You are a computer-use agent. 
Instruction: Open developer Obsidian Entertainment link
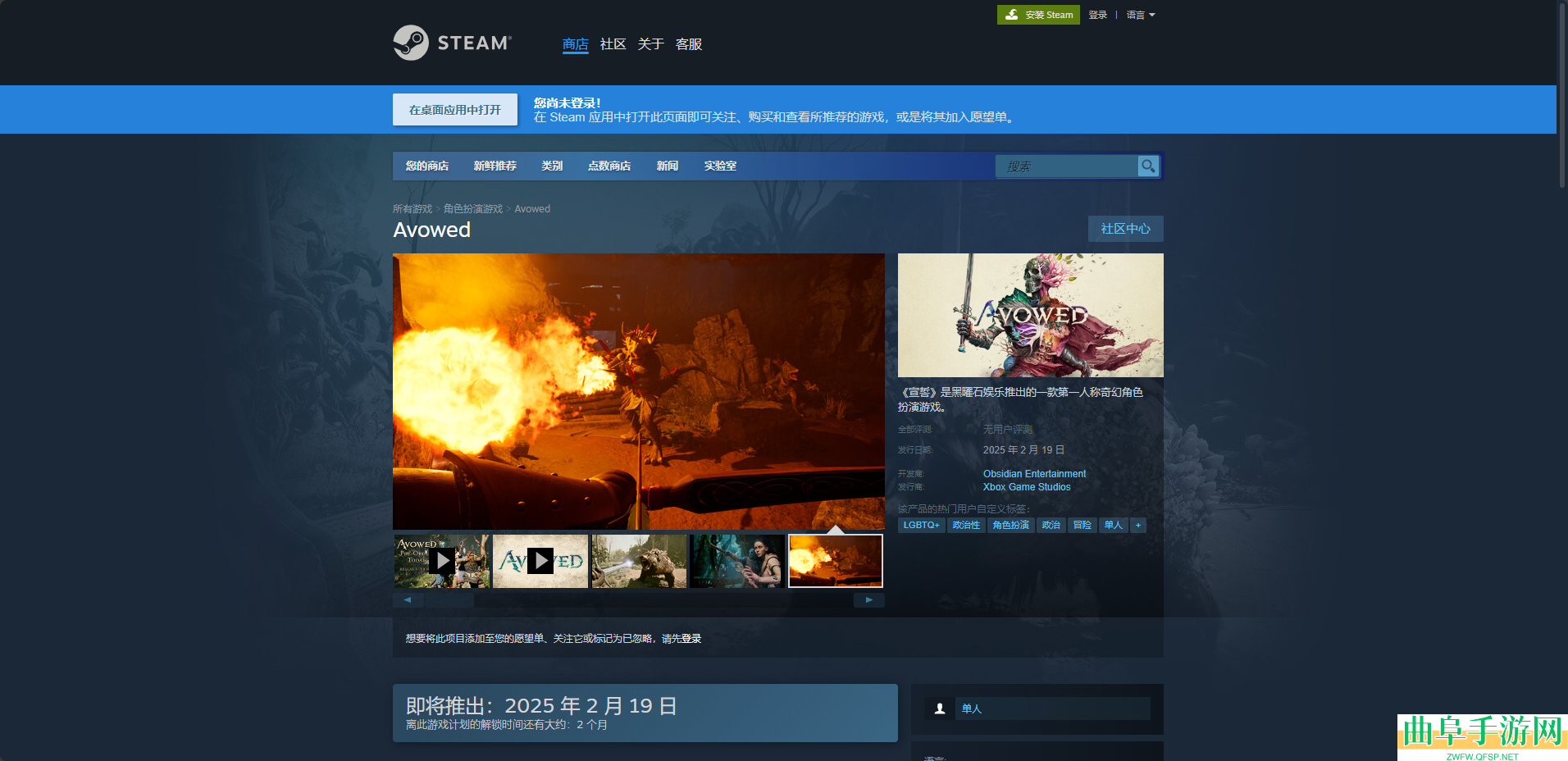tap(1034, 474)
